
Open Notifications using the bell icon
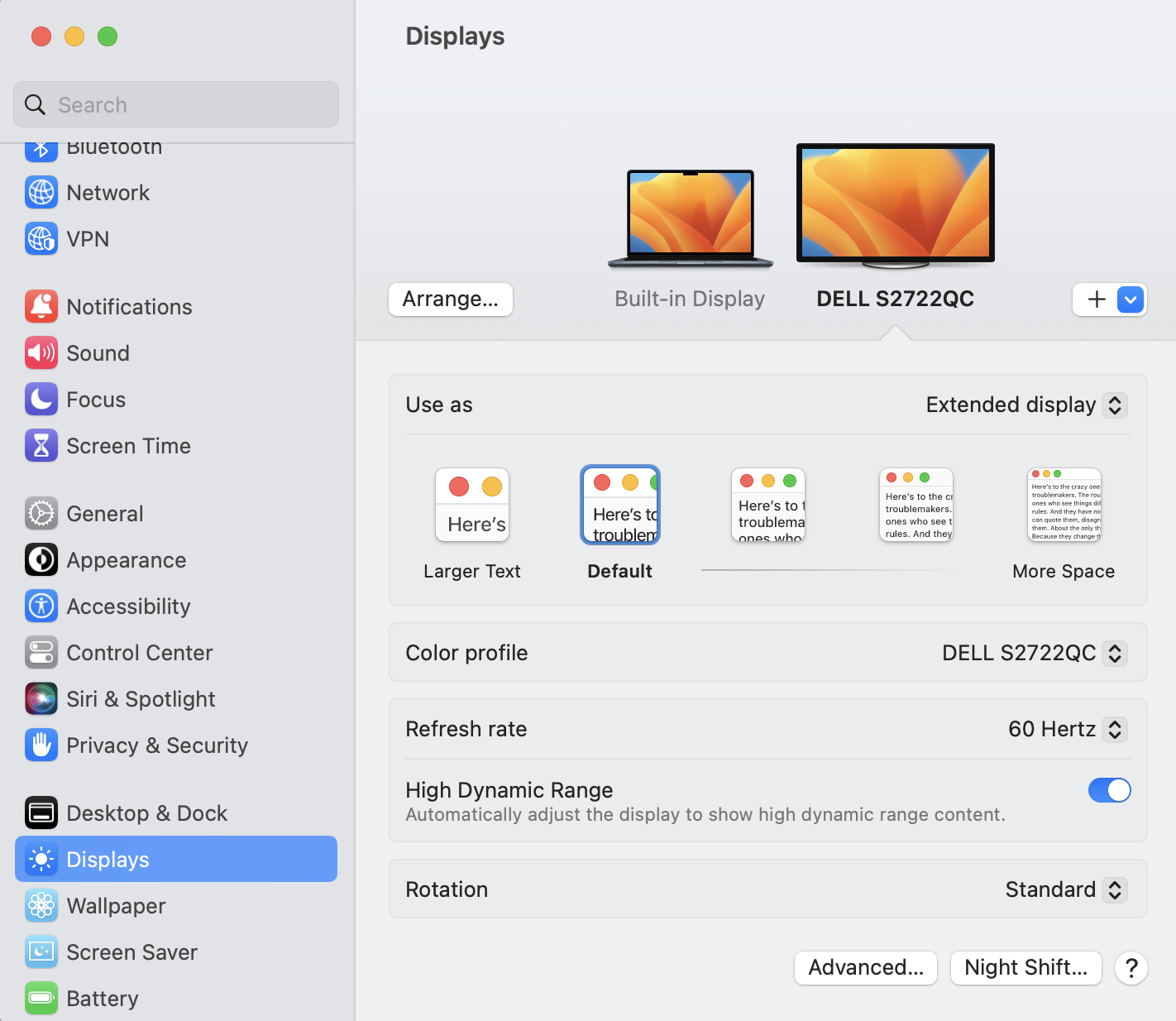click(x=41, y=306)
